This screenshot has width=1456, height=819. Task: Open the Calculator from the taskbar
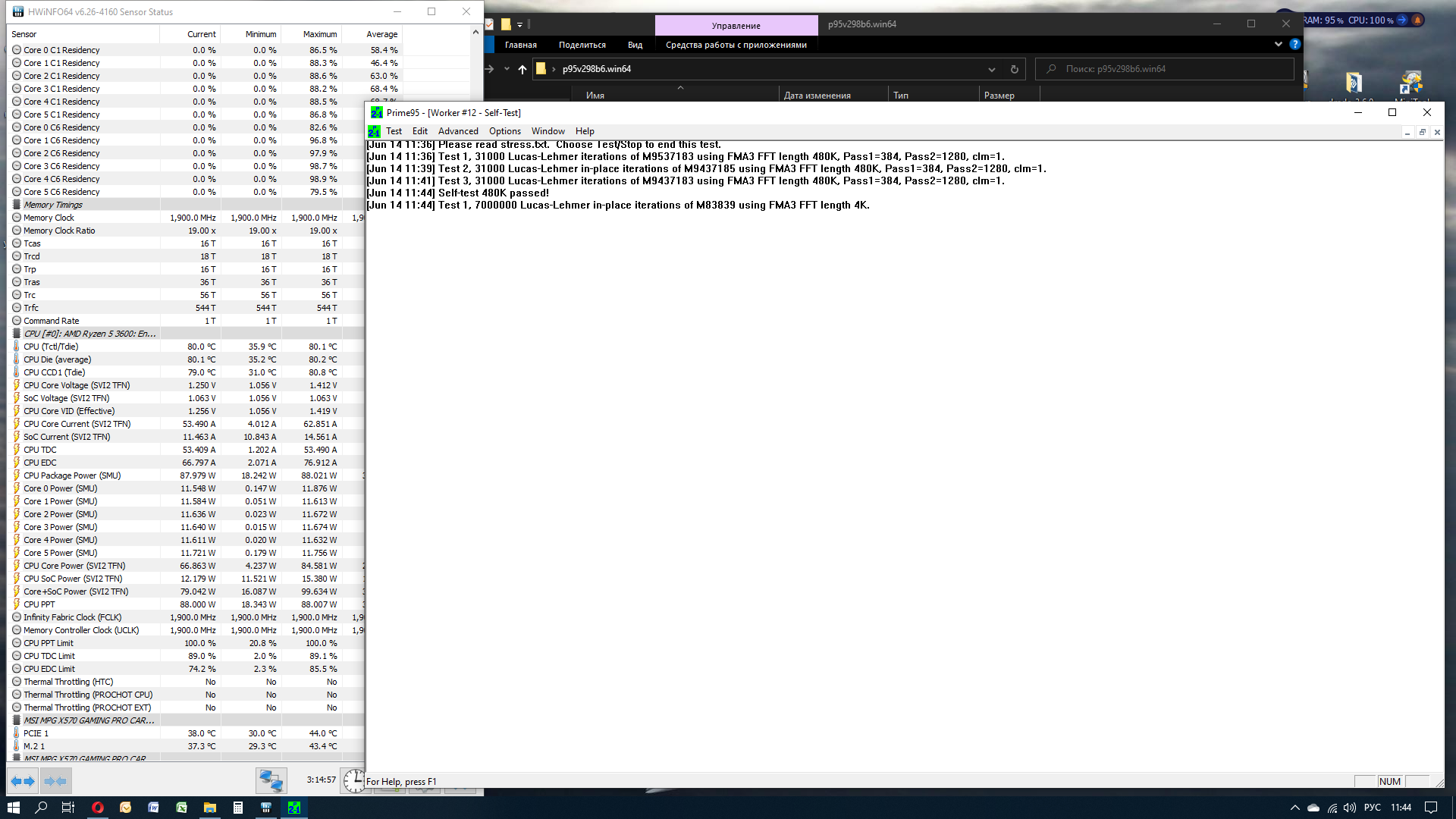(238, 808)
